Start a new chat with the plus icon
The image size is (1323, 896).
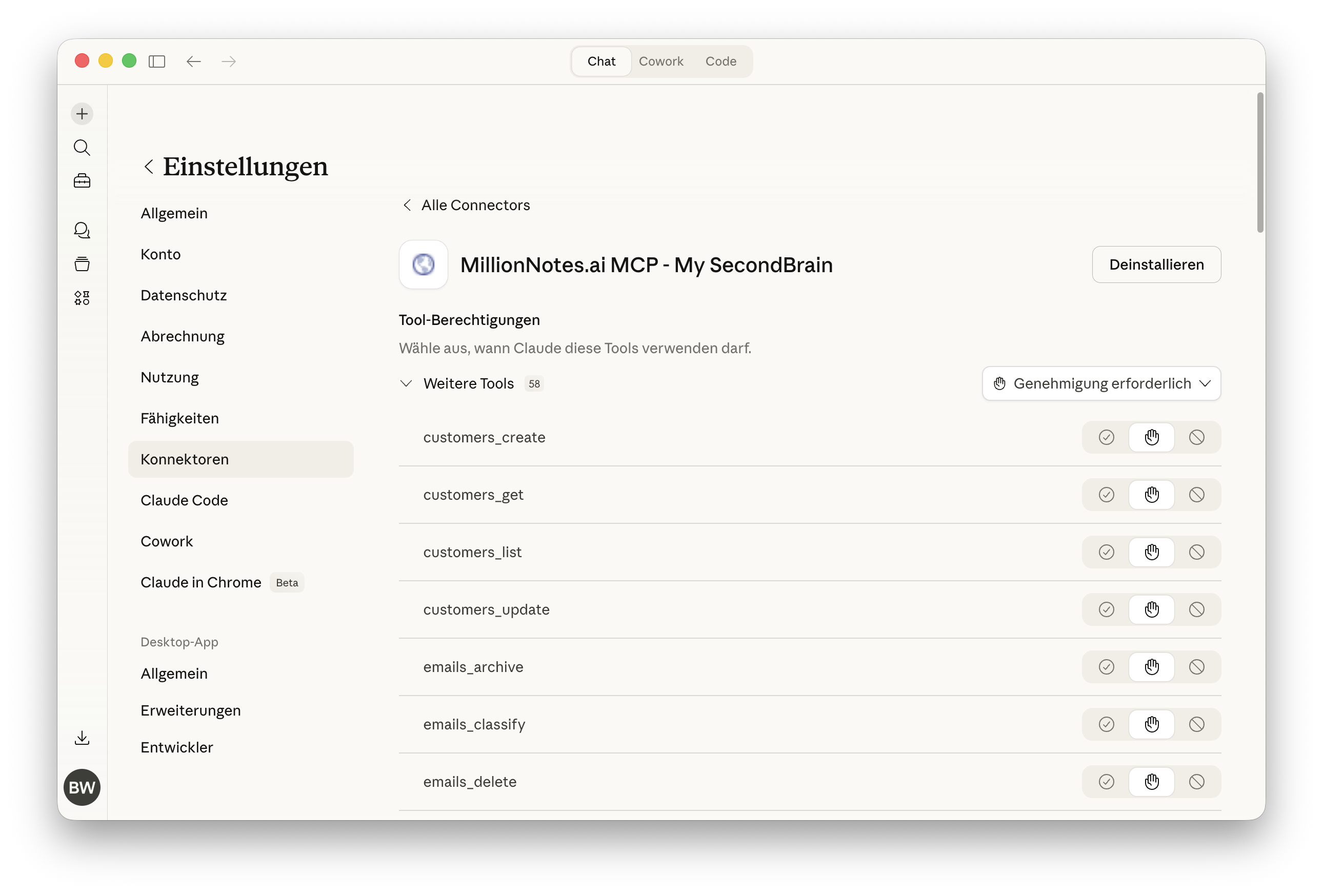(x=82, y=114)
